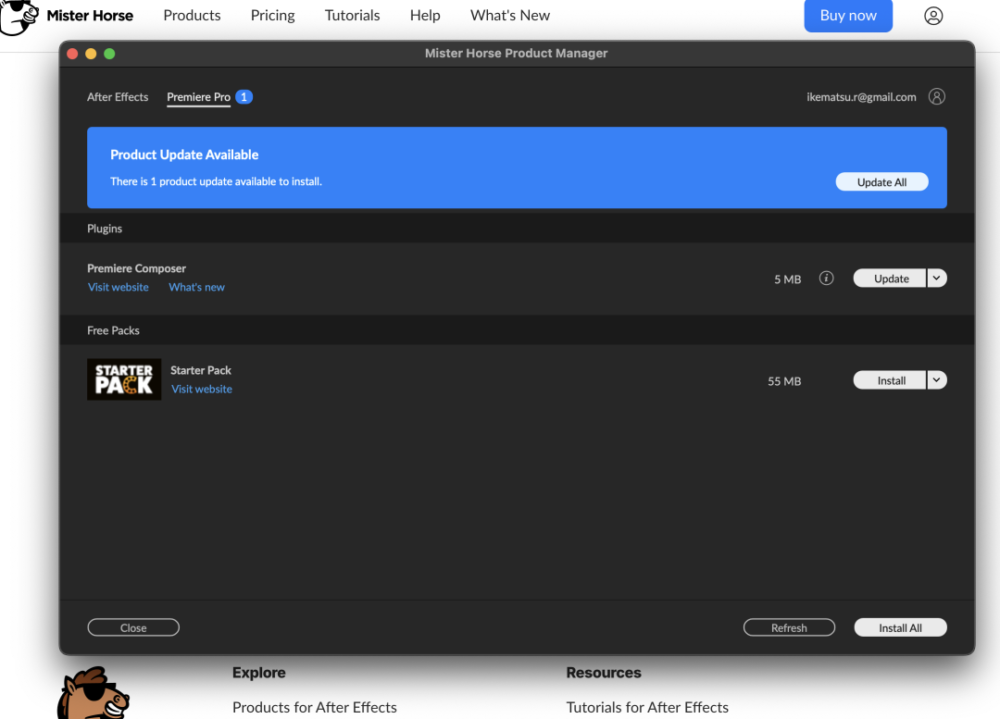The width and height of the screenshot is (1000, 719).
Task: Click the Starter Pack thumbnail image
Action: coord(124,380)
